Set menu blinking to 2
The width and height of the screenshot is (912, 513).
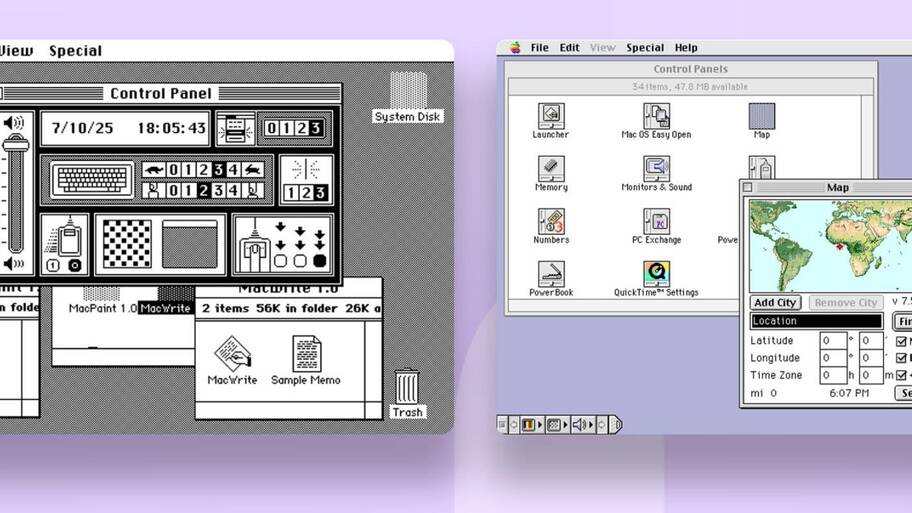click(301, 128)
